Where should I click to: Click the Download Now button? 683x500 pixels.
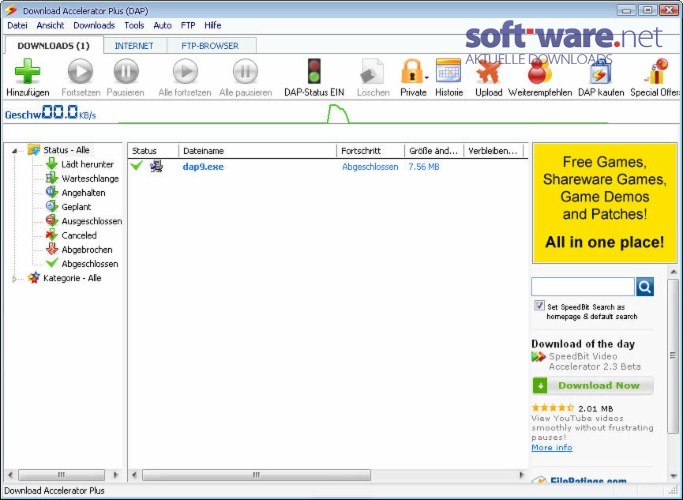[x=593, y=385]
